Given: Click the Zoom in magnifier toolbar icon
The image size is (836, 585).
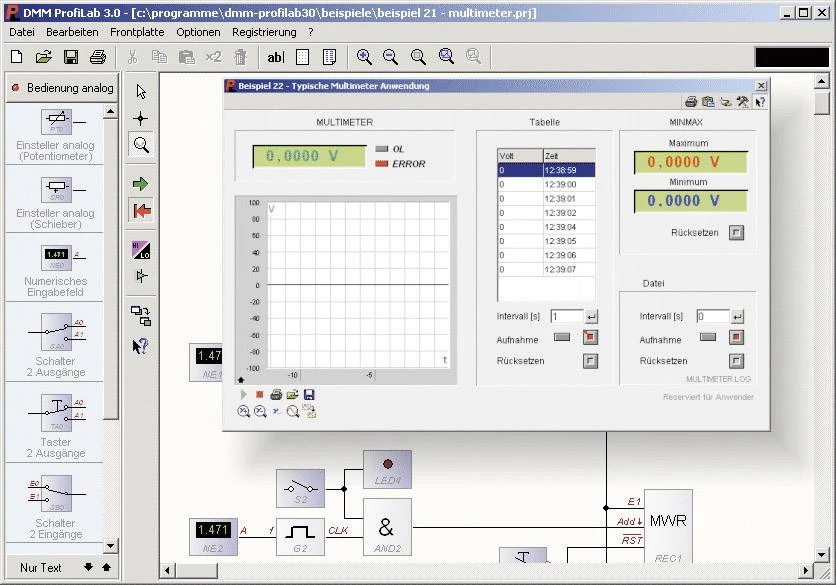Looking at the screenshot, I should 364,57.
